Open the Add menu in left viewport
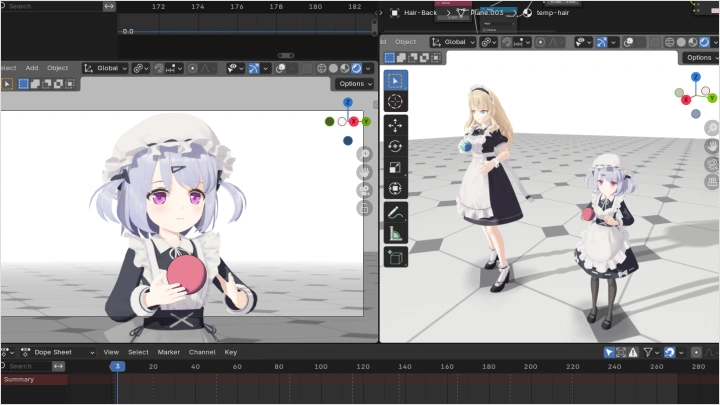This screenshot has height=405, width=720. point(32,68)
